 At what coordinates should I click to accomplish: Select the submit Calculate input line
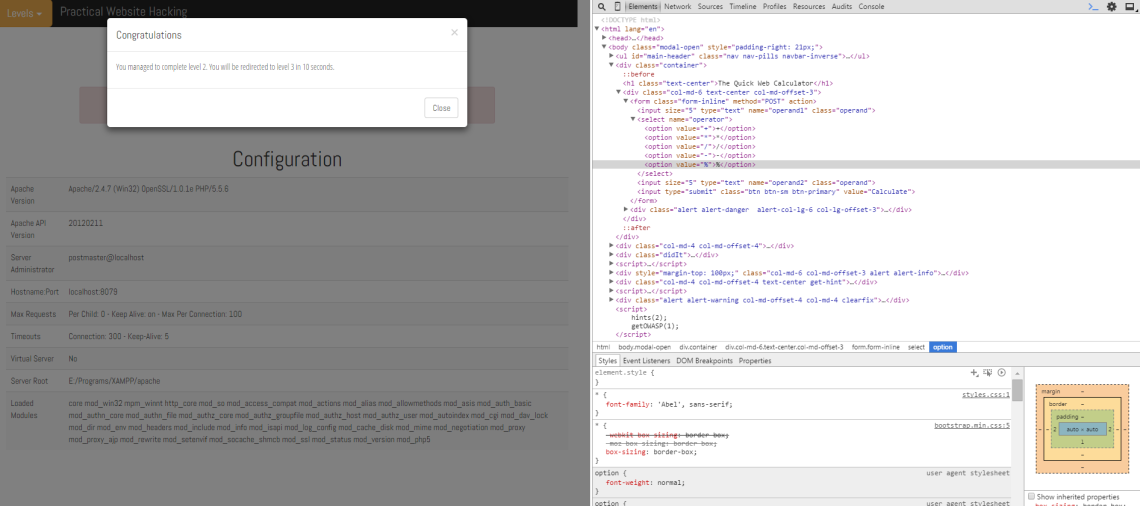click(776, 191)
